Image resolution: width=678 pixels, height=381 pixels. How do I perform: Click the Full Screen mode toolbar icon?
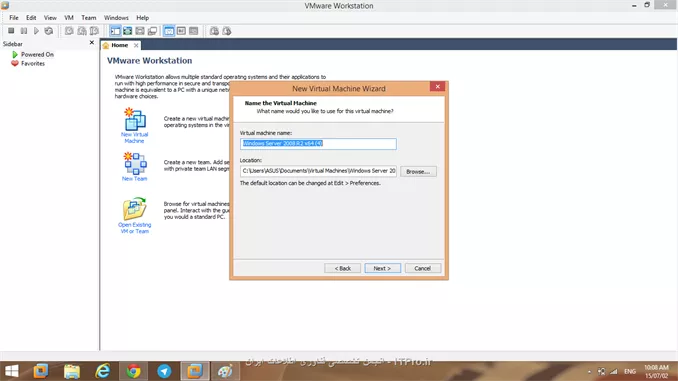[128, 31]
